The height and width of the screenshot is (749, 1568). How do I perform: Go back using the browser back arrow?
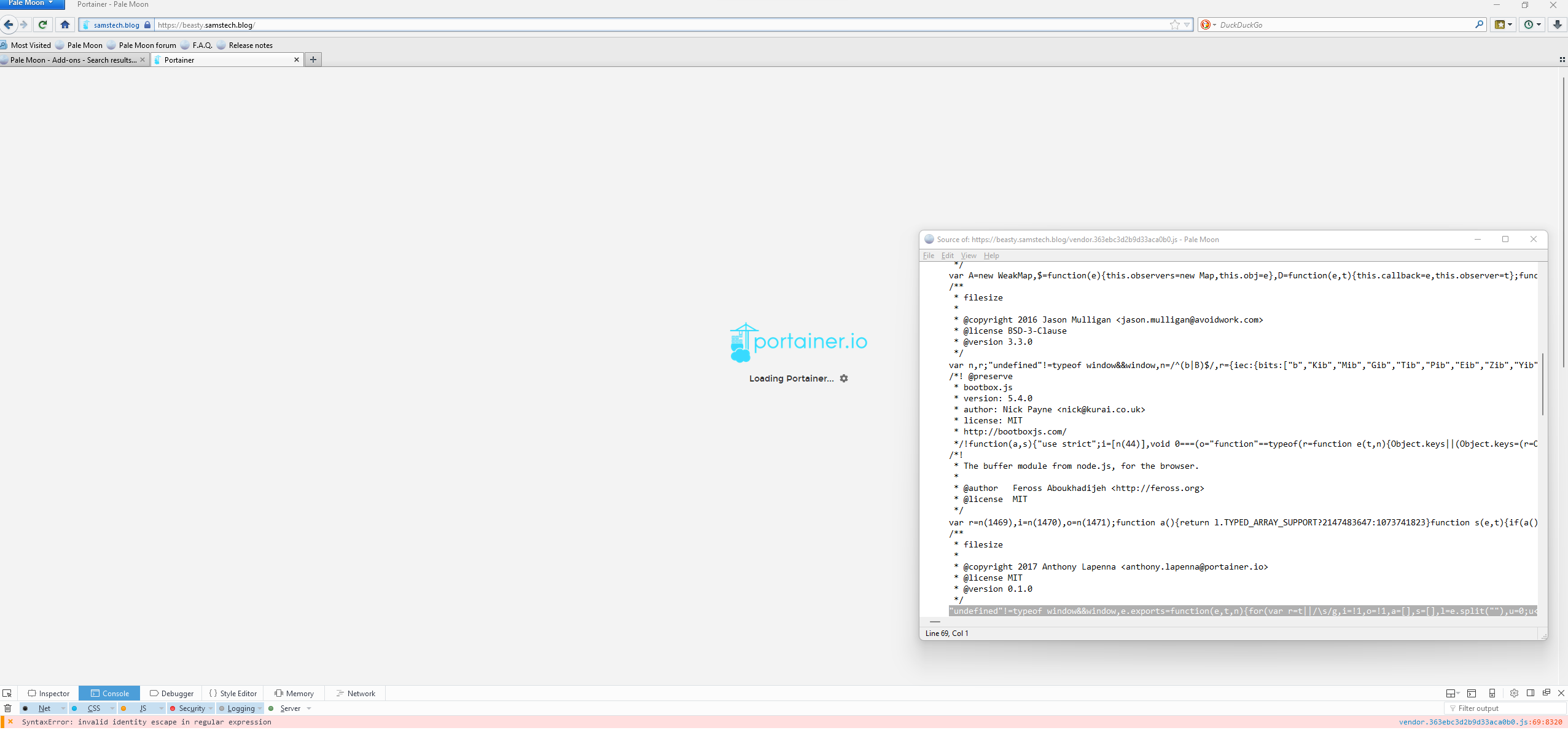click(9, 25)
